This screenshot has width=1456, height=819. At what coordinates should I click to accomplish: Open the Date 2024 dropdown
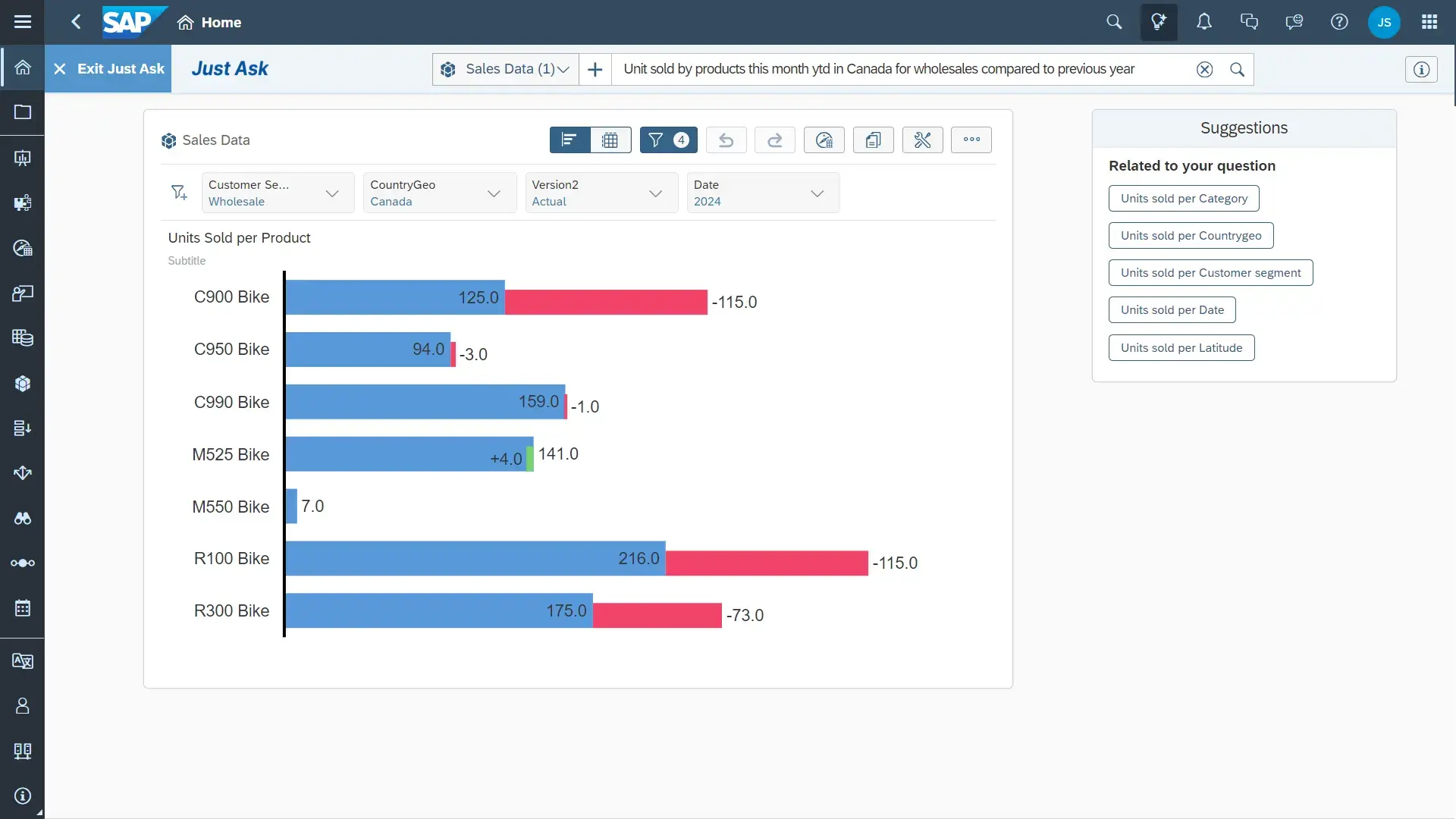817,193
